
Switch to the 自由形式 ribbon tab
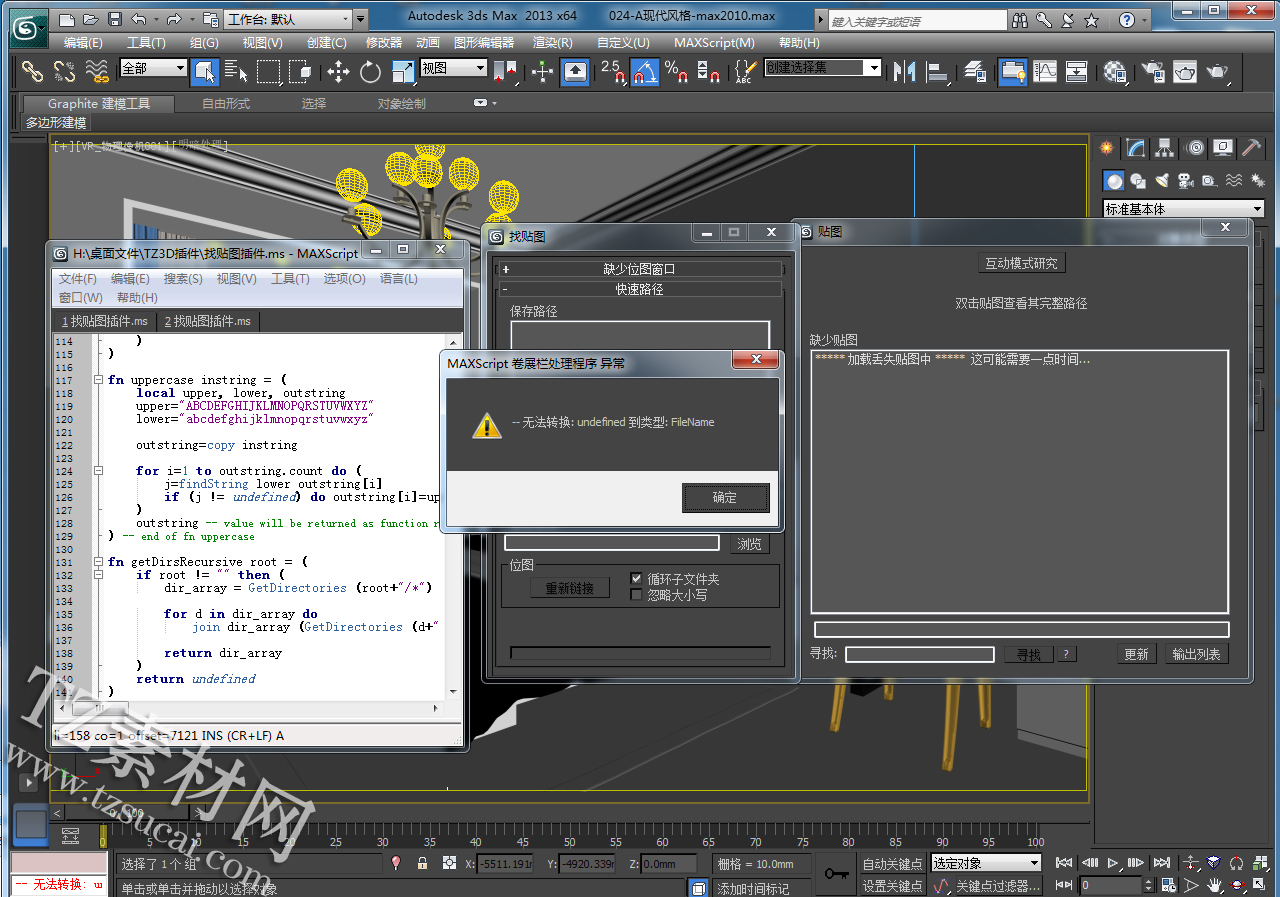point(226,103)
